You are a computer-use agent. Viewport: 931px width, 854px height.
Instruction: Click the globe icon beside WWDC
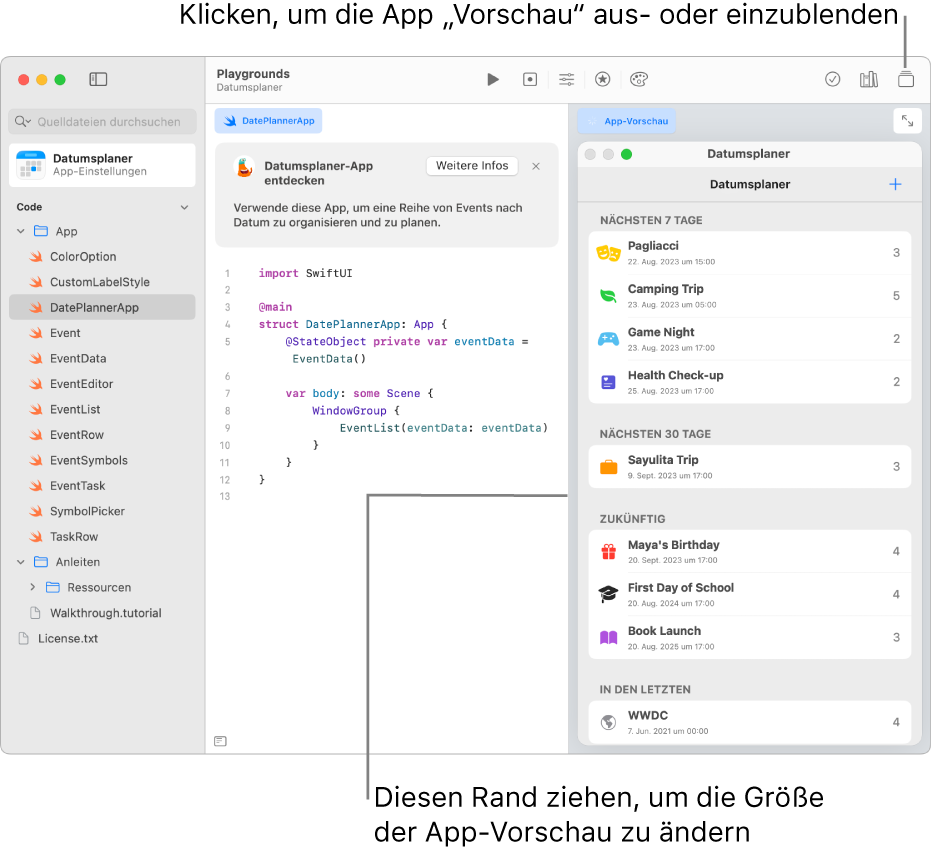[x=608, y=722]
